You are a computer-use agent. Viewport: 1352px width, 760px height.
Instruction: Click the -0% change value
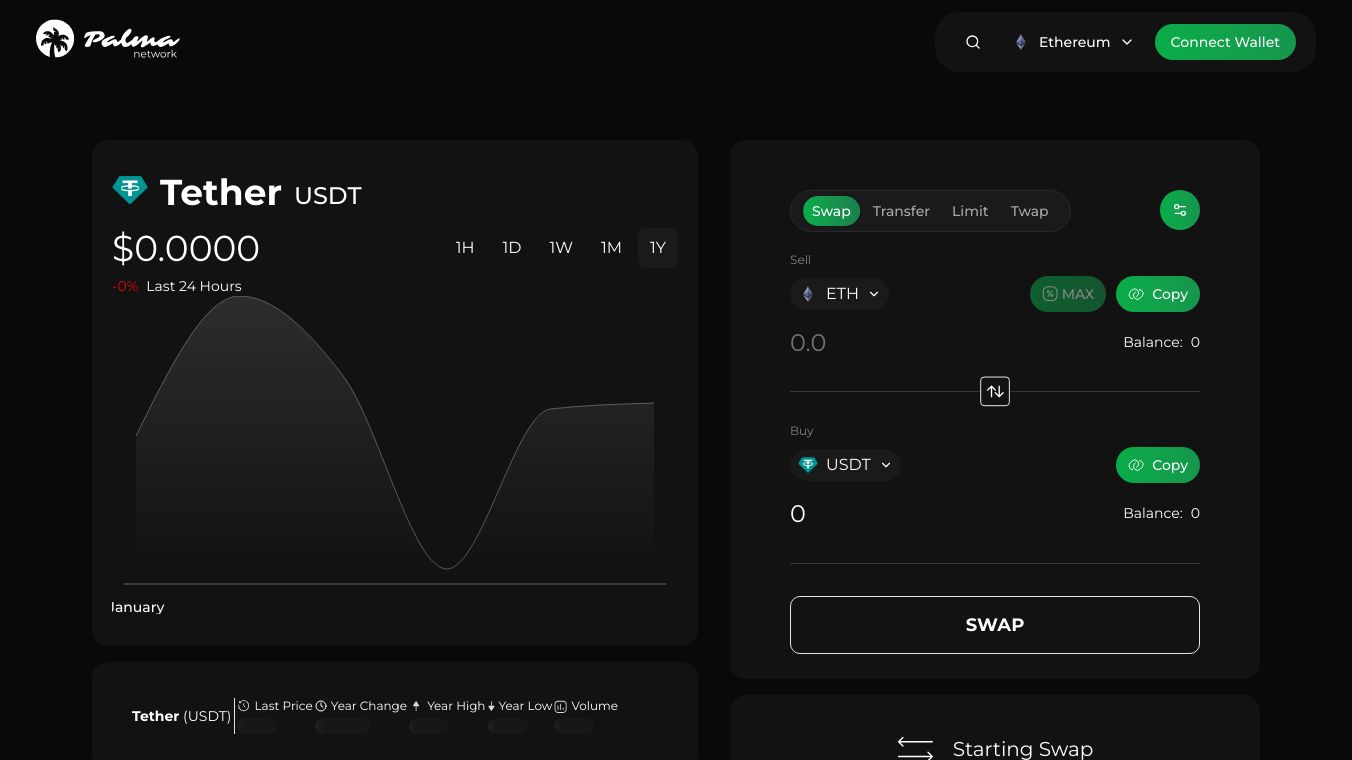click(x=125, y=286)
